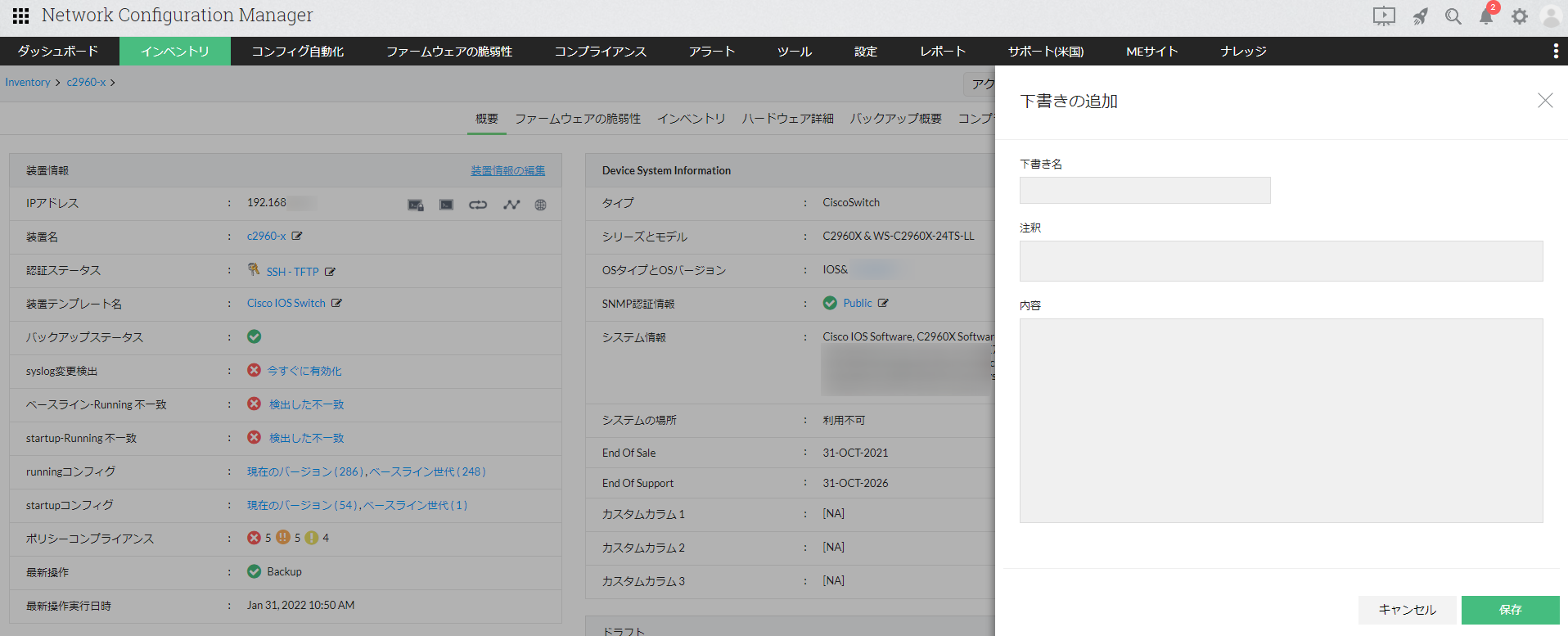Open the apps grid launcher icon
The height and width of the screenshot is (636, 1568).
pyautogui.click(x=20, y=16)
